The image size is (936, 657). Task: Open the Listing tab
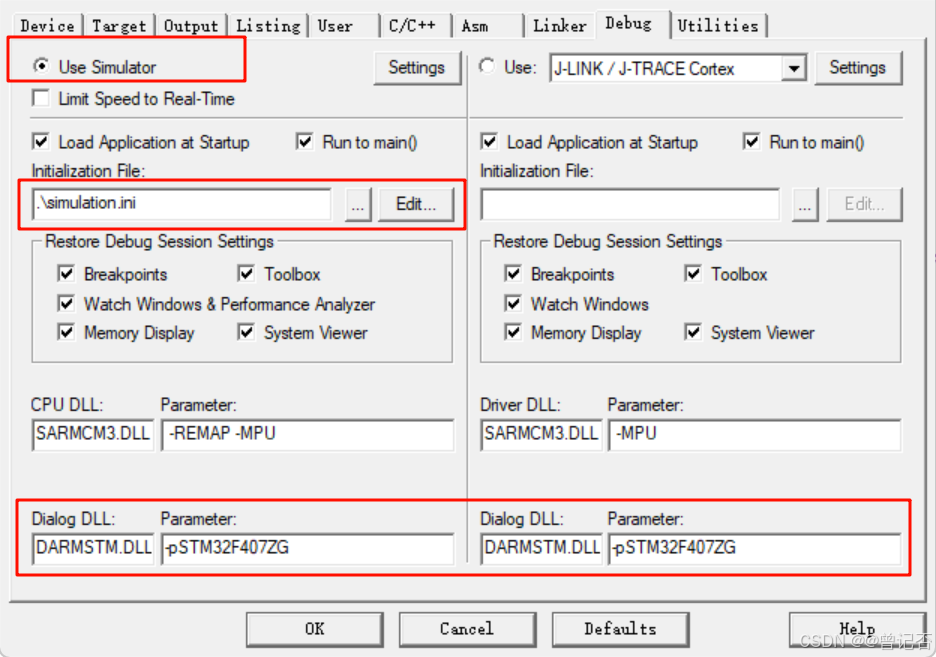pyautogui.click(x=268, y=26)
